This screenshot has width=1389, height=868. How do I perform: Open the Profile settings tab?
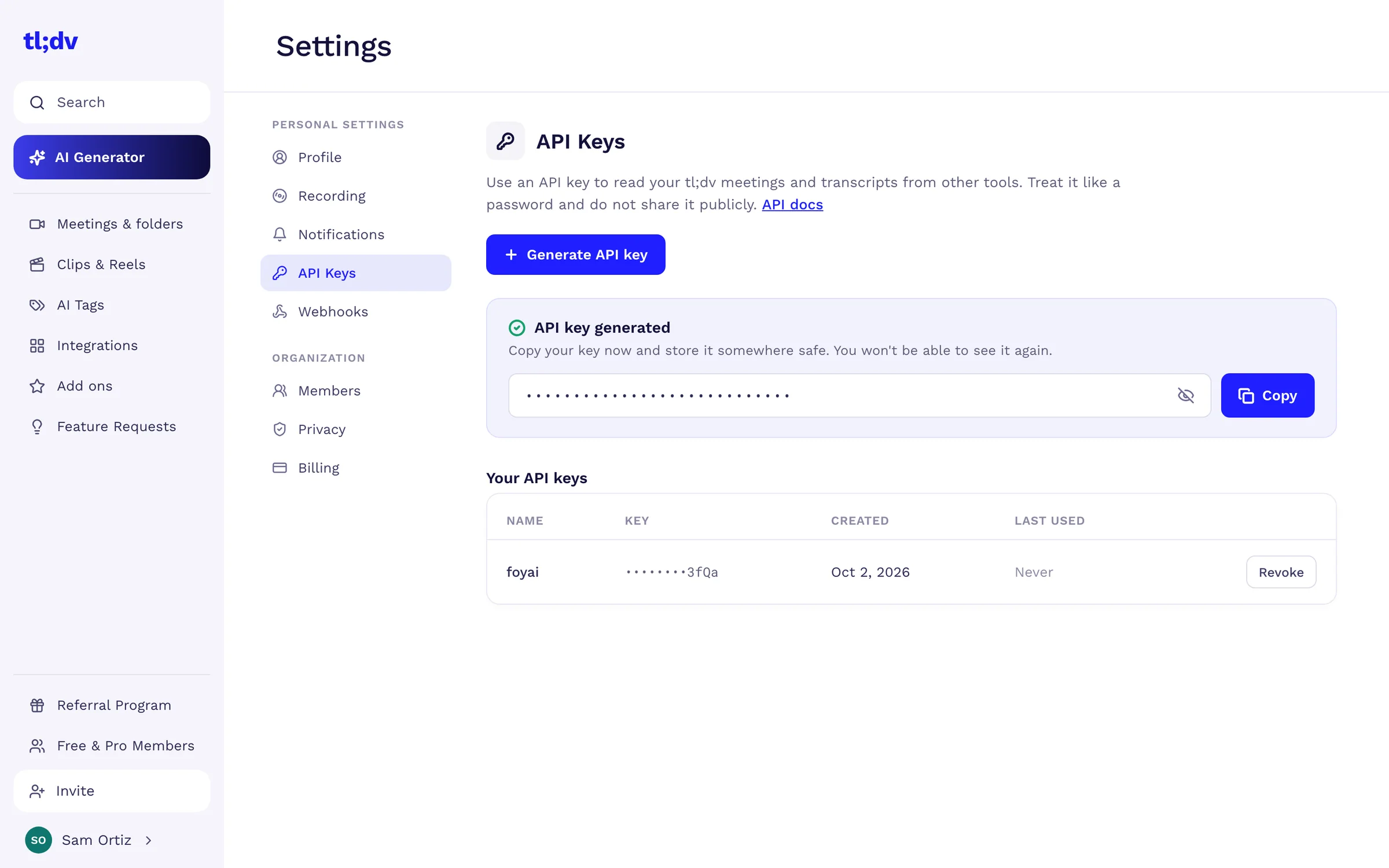(355, 157)
